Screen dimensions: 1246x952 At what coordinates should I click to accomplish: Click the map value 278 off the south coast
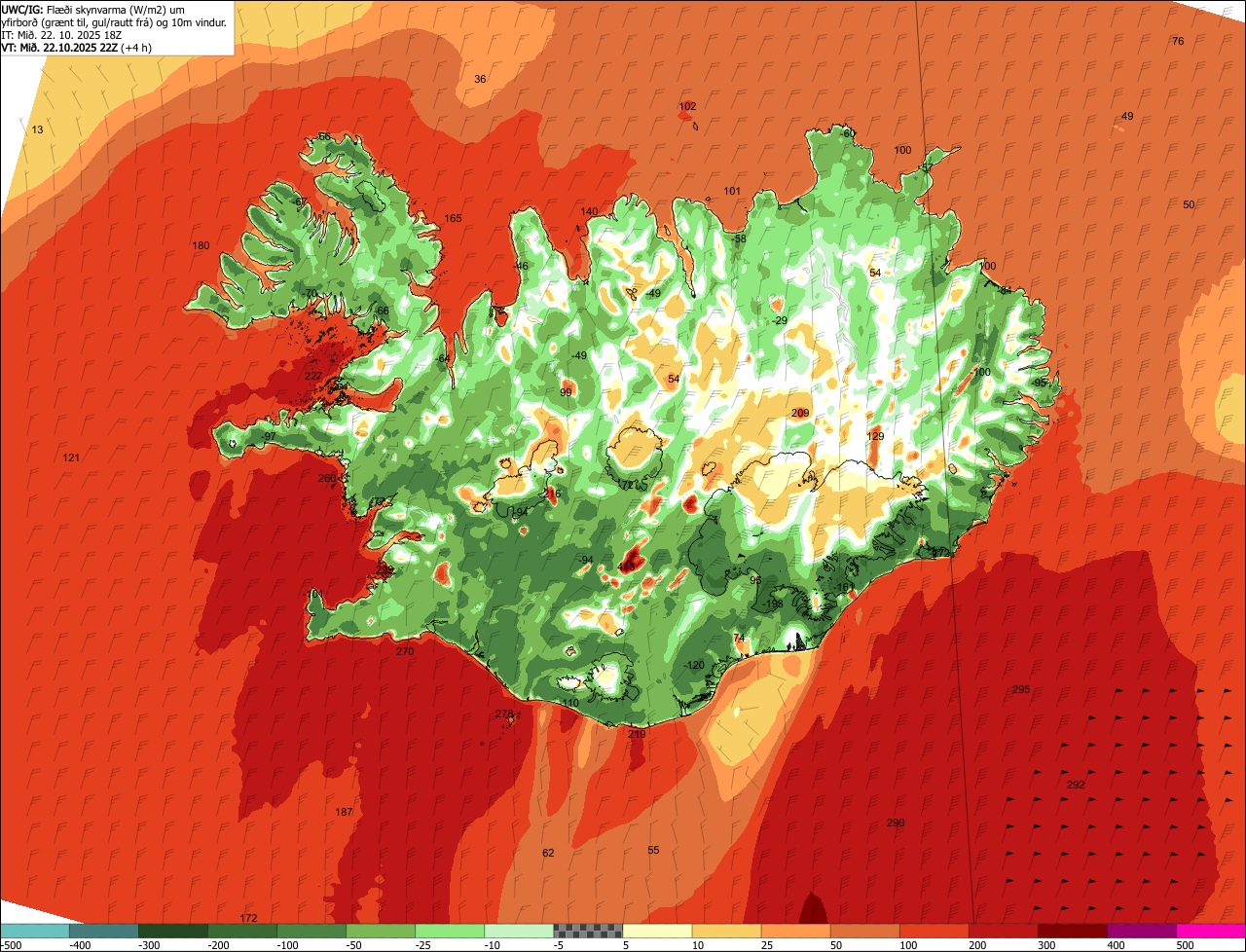(x=503, y=714)
